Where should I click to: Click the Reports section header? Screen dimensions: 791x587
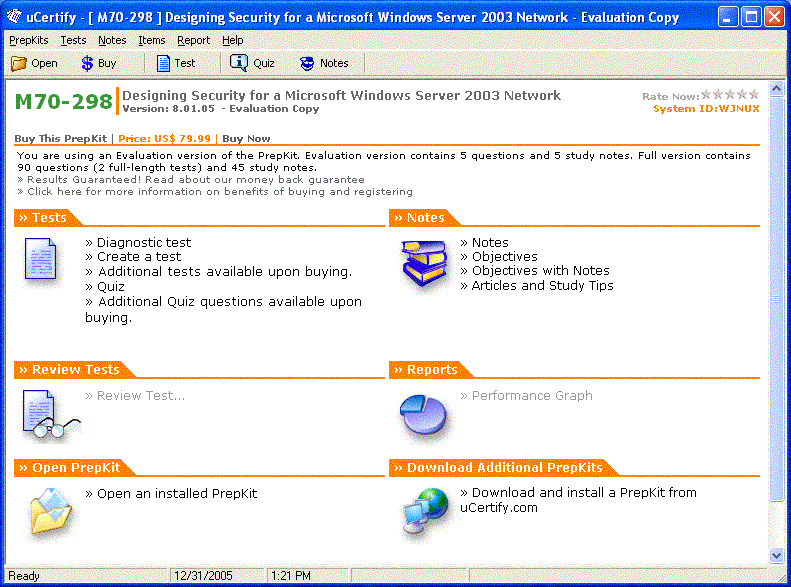(x=432, y=370)
